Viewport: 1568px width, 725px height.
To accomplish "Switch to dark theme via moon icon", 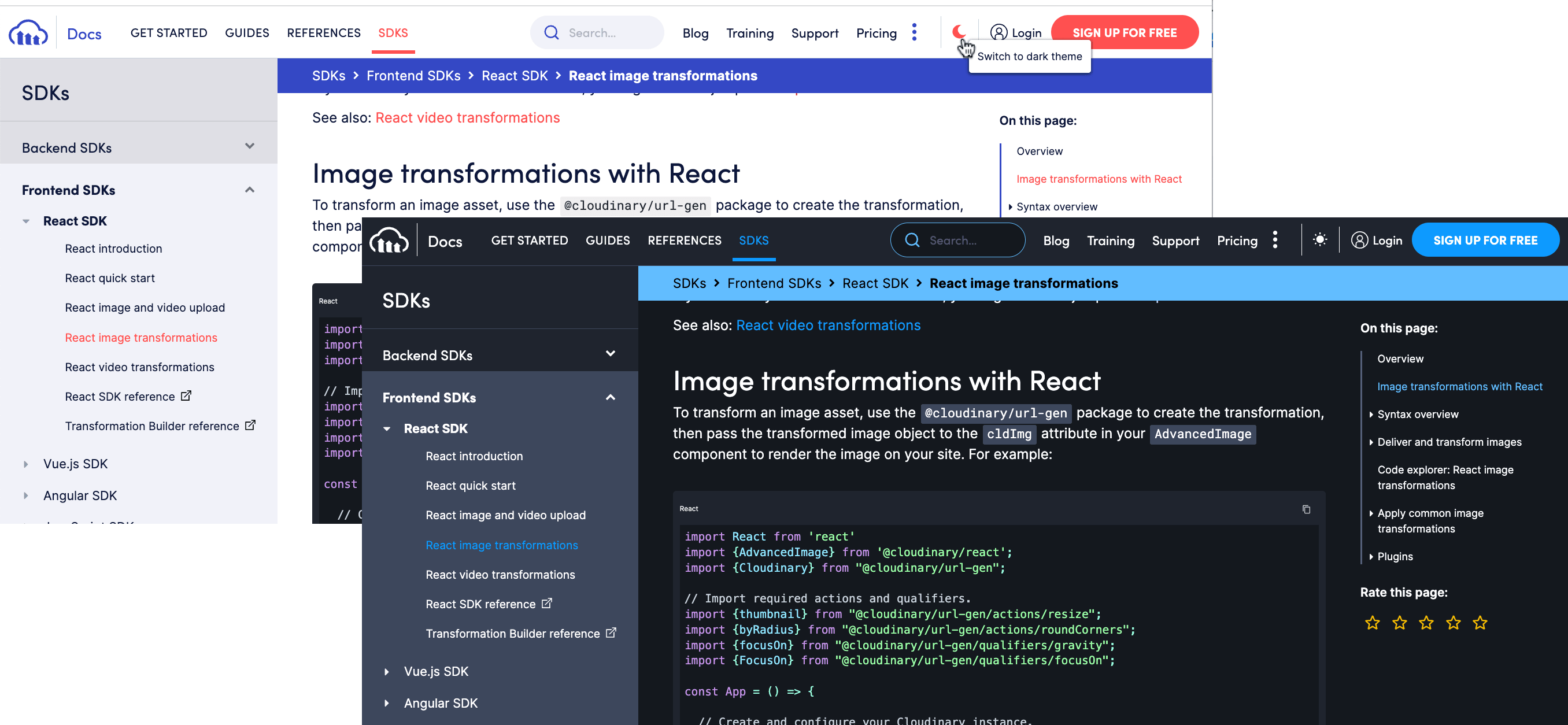I will 959,32.
